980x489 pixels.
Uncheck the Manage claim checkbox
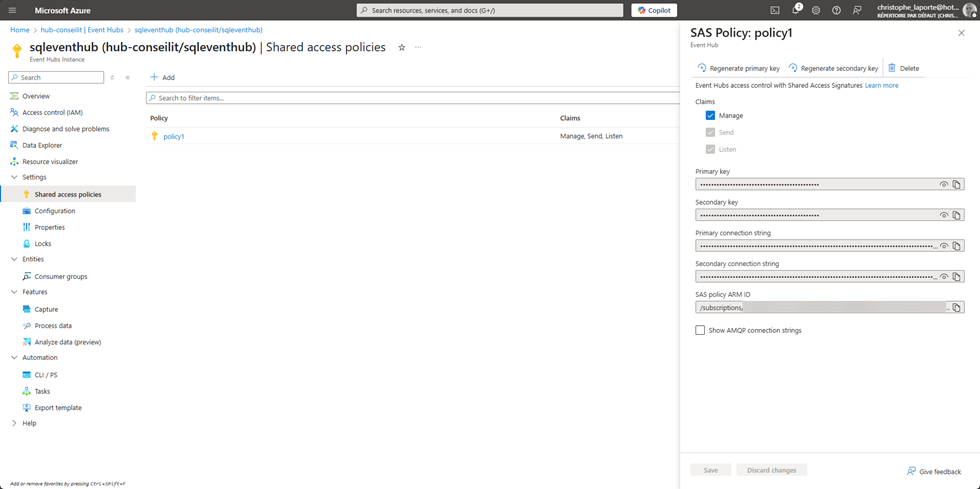coord(710,116)
